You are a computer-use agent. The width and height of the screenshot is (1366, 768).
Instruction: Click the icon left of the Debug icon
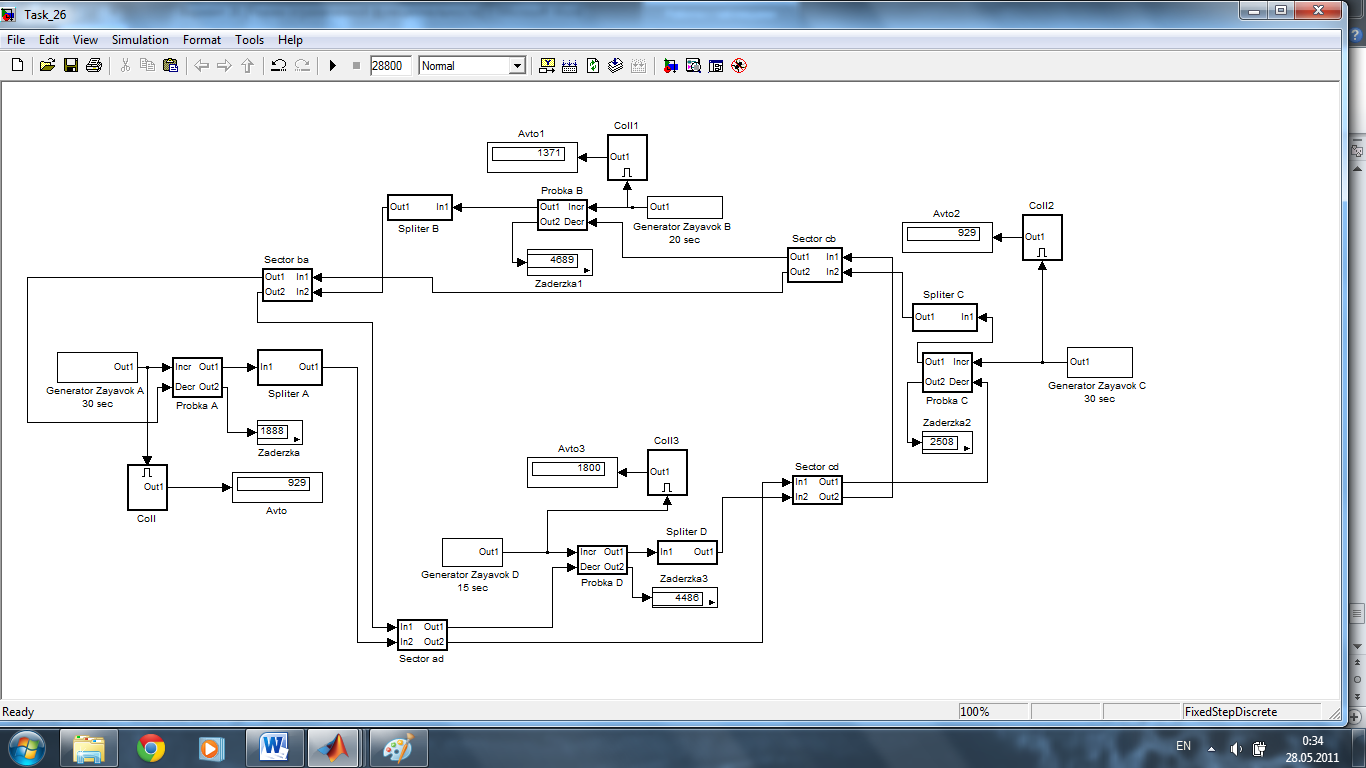716,66
